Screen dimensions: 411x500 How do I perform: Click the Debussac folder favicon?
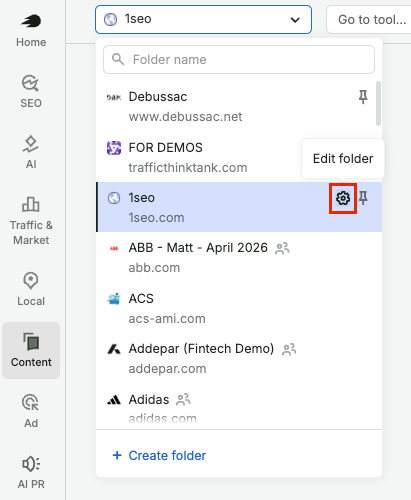tap(114, 97)
